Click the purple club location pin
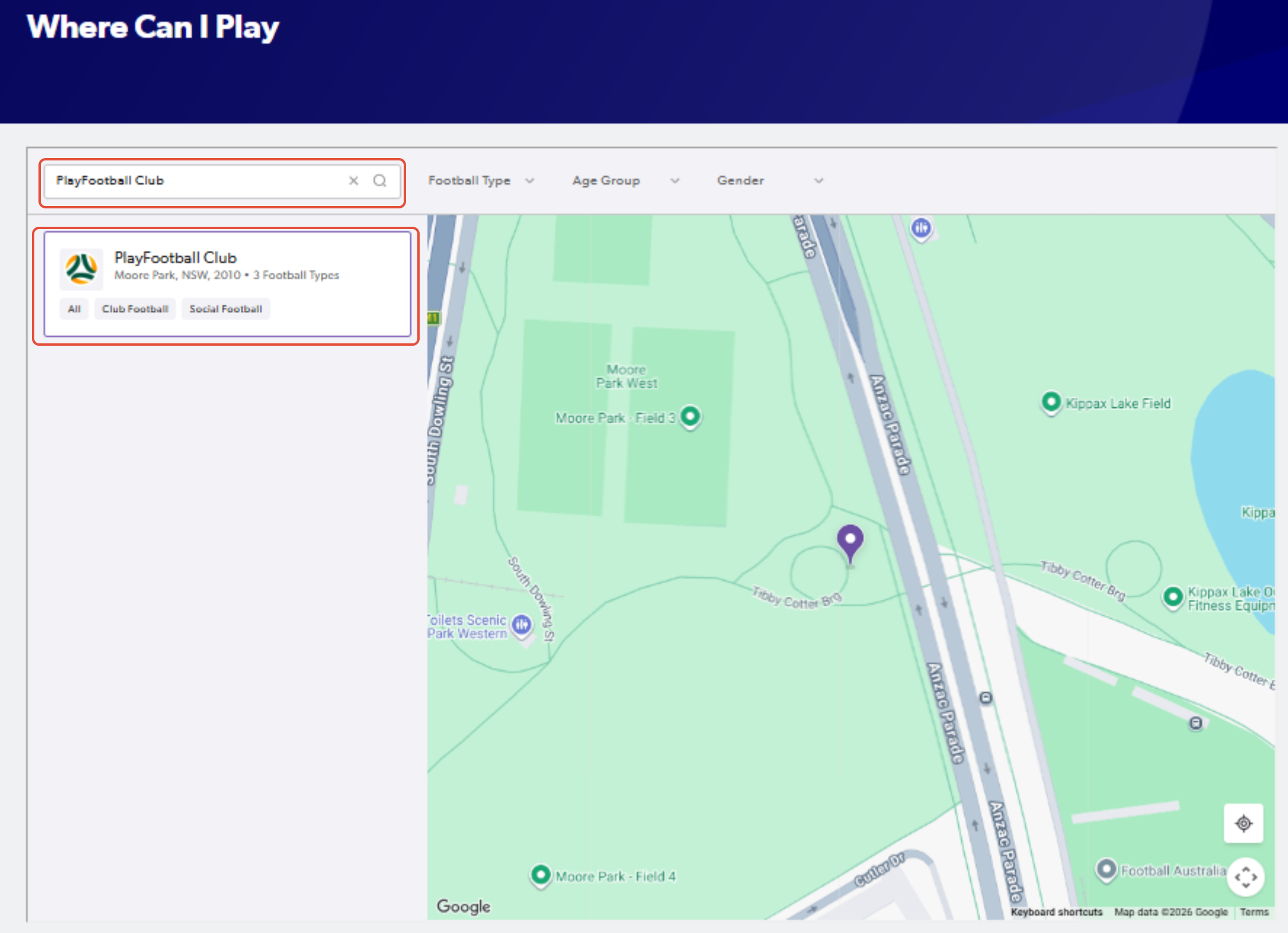This screenshot has height=933, width=1288. click(x=850, y=543)
